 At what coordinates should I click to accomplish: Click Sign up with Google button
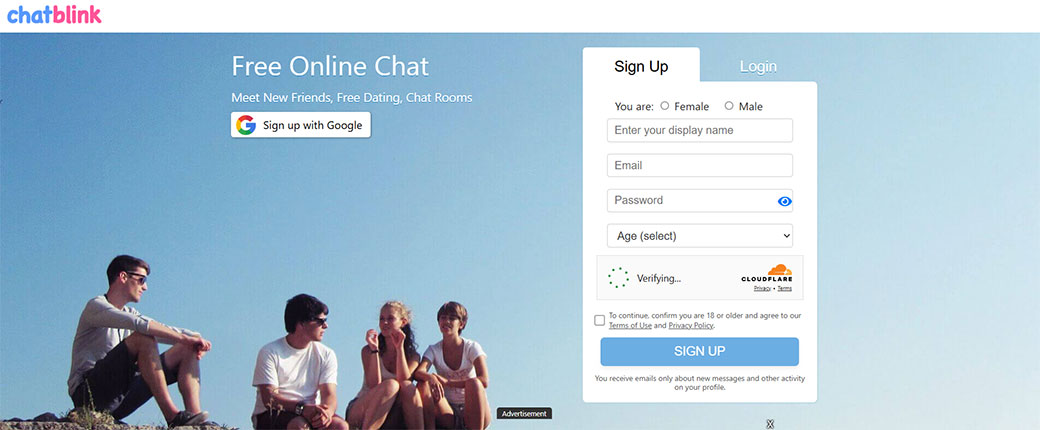[300, 125]
